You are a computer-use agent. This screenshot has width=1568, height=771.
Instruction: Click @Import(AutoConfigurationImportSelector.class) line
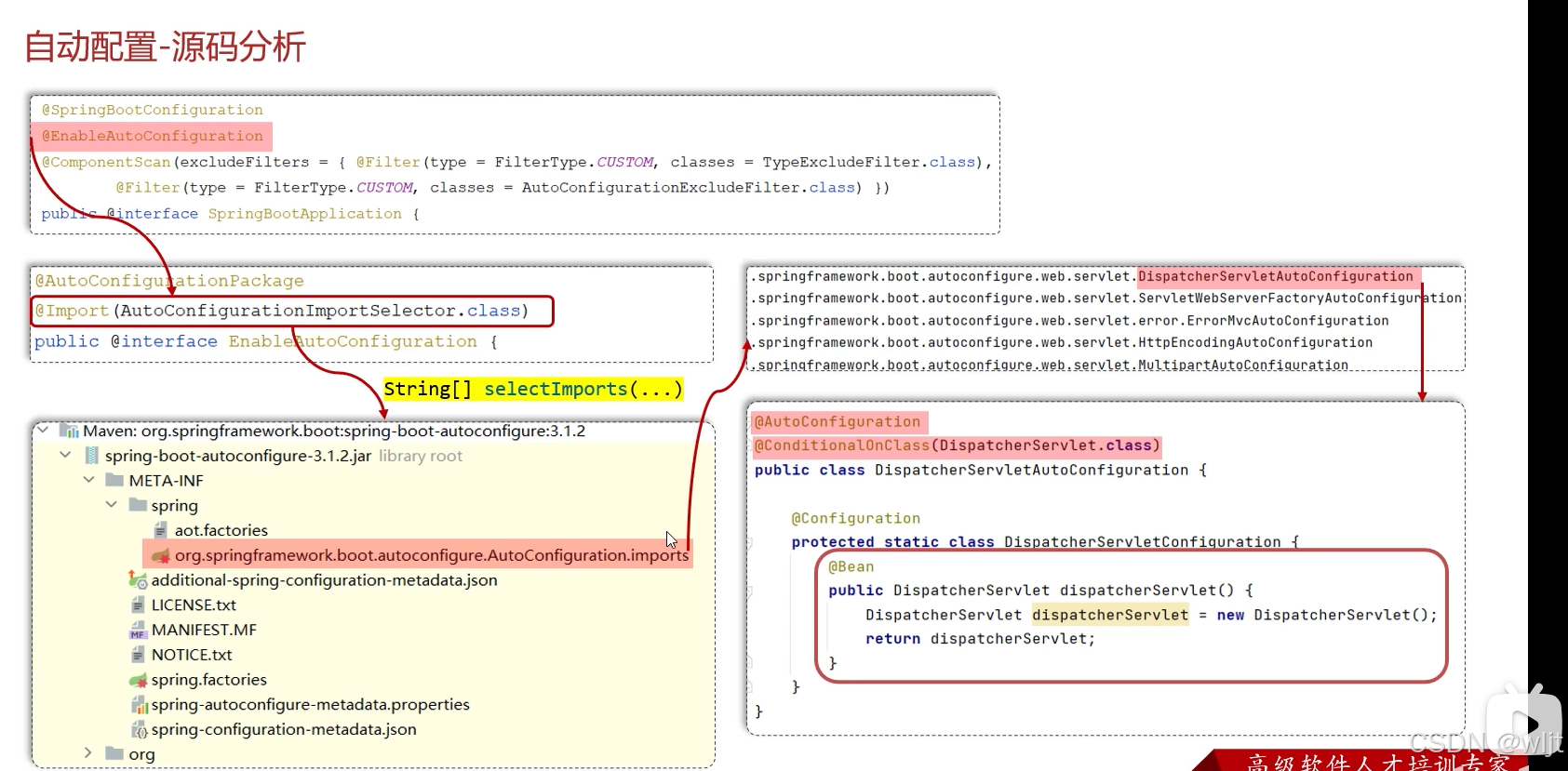(282, 311)
